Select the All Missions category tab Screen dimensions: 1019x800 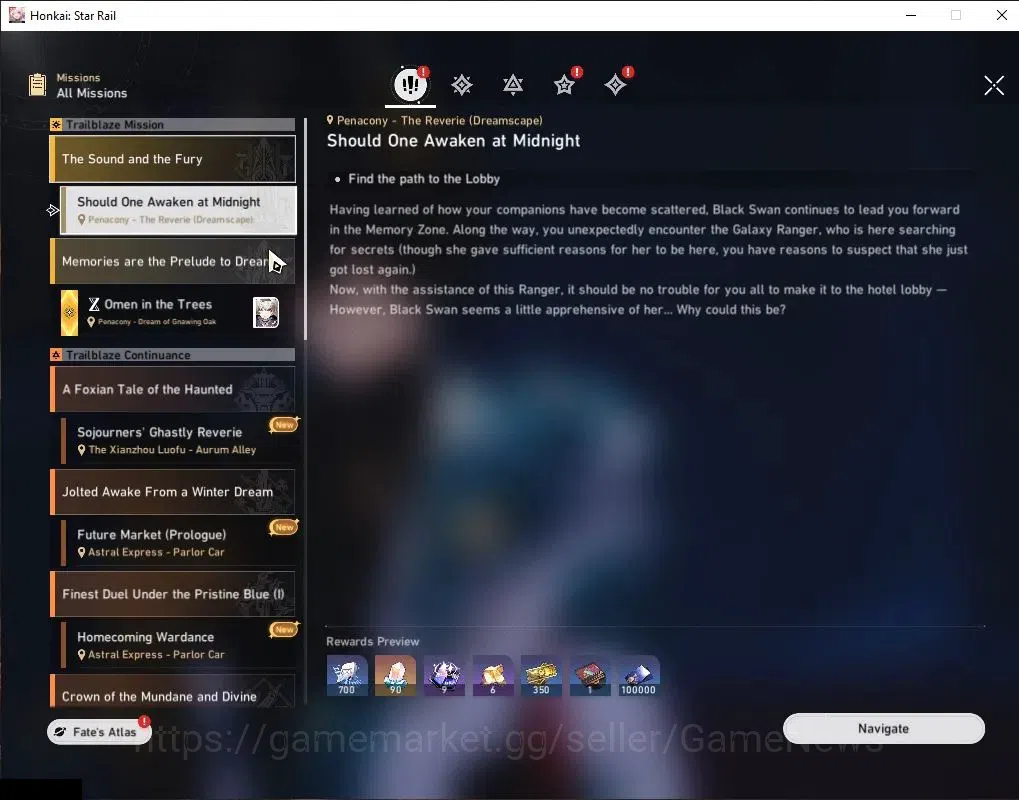[x=410, y=84]
